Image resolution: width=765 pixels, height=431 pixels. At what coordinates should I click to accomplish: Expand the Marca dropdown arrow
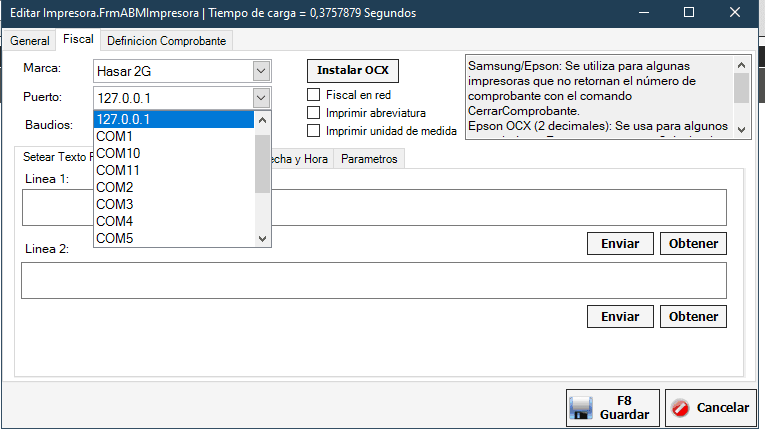[261, 71]
